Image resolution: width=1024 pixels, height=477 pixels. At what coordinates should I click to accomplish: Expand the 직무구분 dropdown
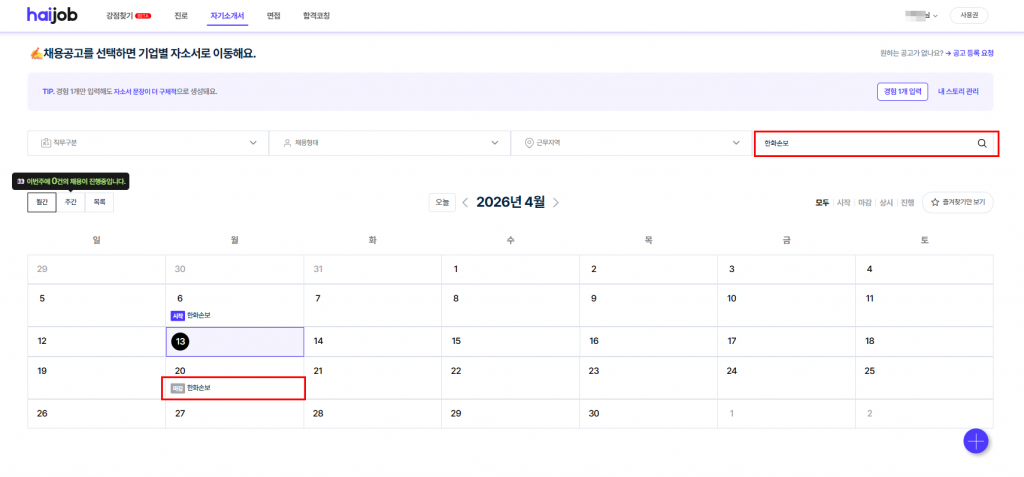(148, 143)
